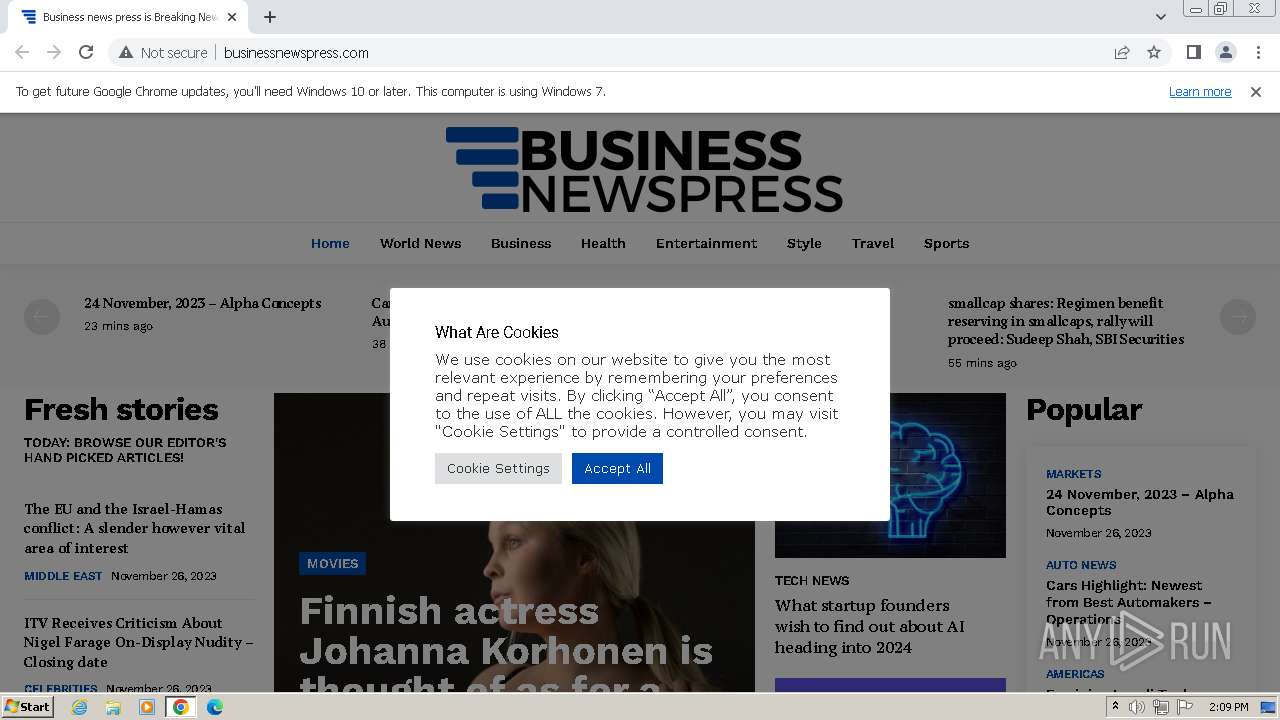Open the TECH NEWS category
Image resolution: width=1280 pixels, height=720 pixels.
812,580
